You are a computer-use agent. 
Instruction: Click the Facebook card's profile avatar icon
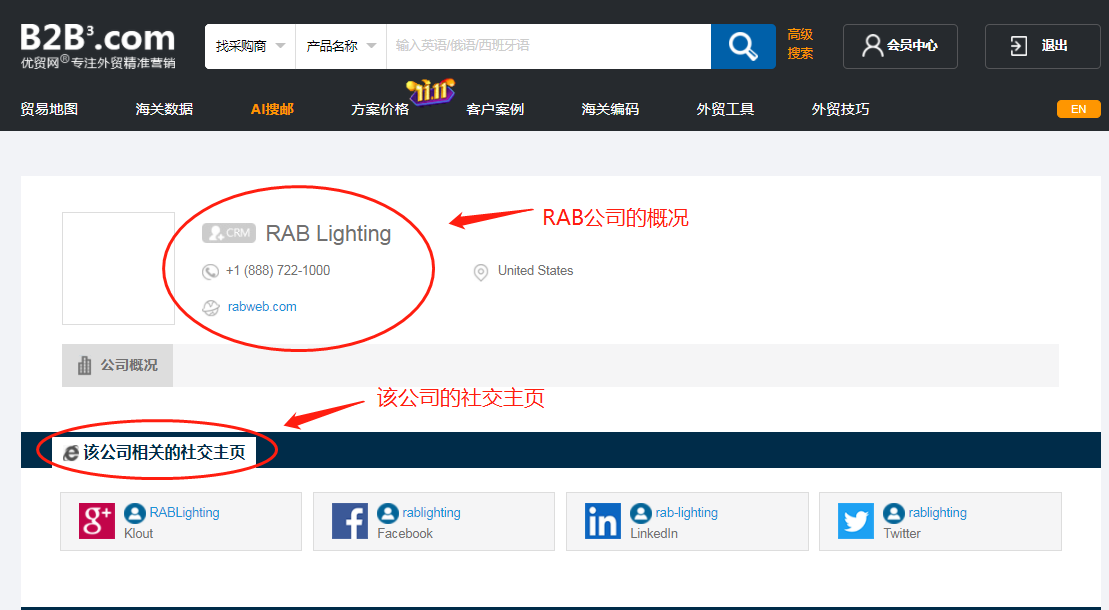coord(388,513)
